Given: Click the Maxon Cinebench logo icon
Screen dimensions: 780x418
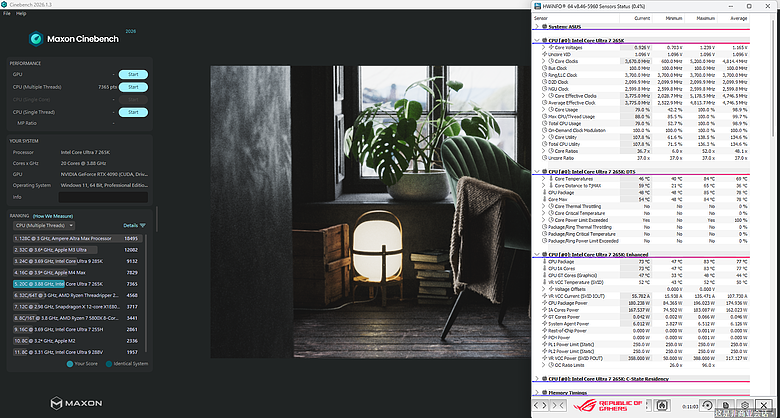Looking at the screenshot, I should click(x=36, y=39).
